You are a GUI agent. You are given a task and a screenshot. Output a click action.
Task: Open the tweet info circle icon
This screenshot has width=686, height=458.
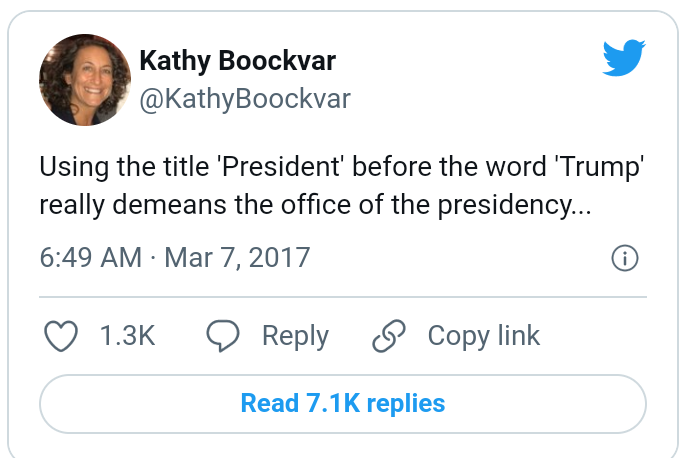click(624, 258)
